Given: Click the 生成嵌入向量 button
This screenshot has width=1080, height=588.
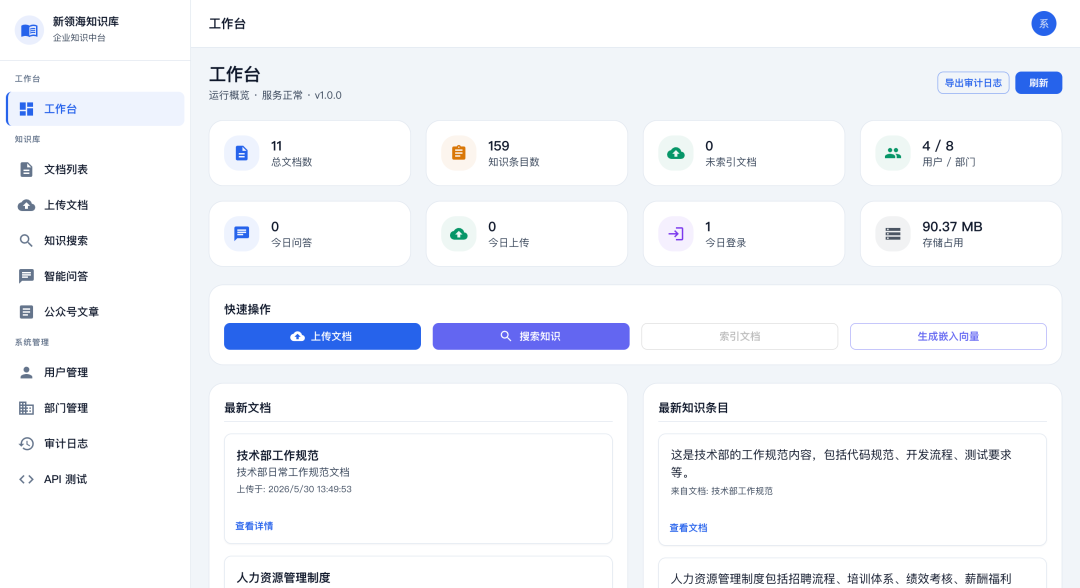Looking at the screenshot, I should (x=948, y=336).
